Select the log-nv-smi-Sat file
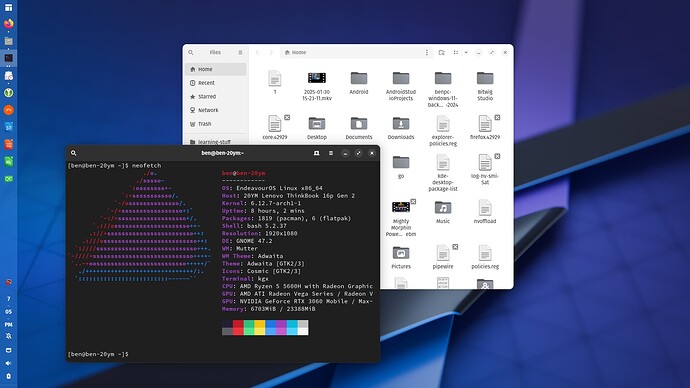 [485, 169]
